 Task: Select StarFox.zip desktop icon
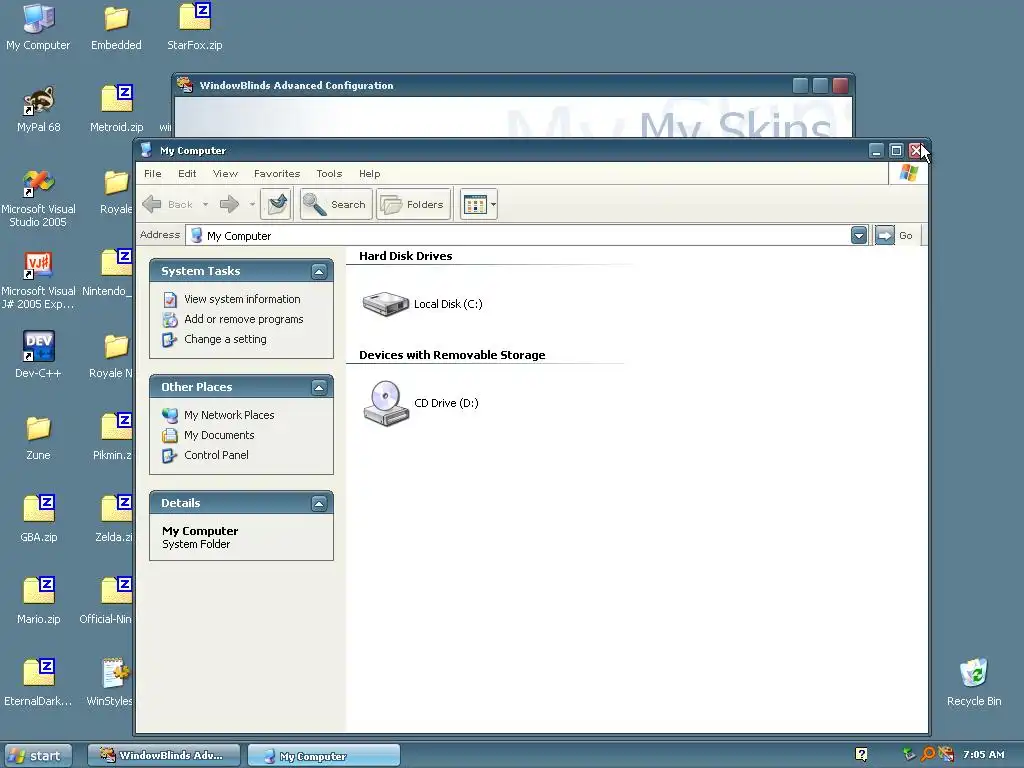coord(195,27)
